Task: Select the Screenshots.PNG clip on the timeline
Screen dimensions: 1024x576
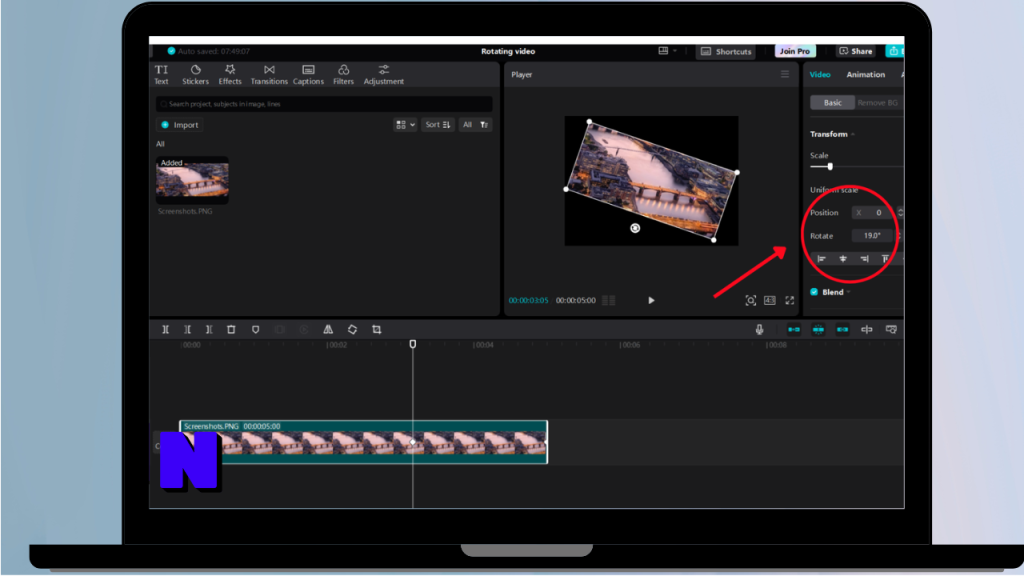Action: 364,442
